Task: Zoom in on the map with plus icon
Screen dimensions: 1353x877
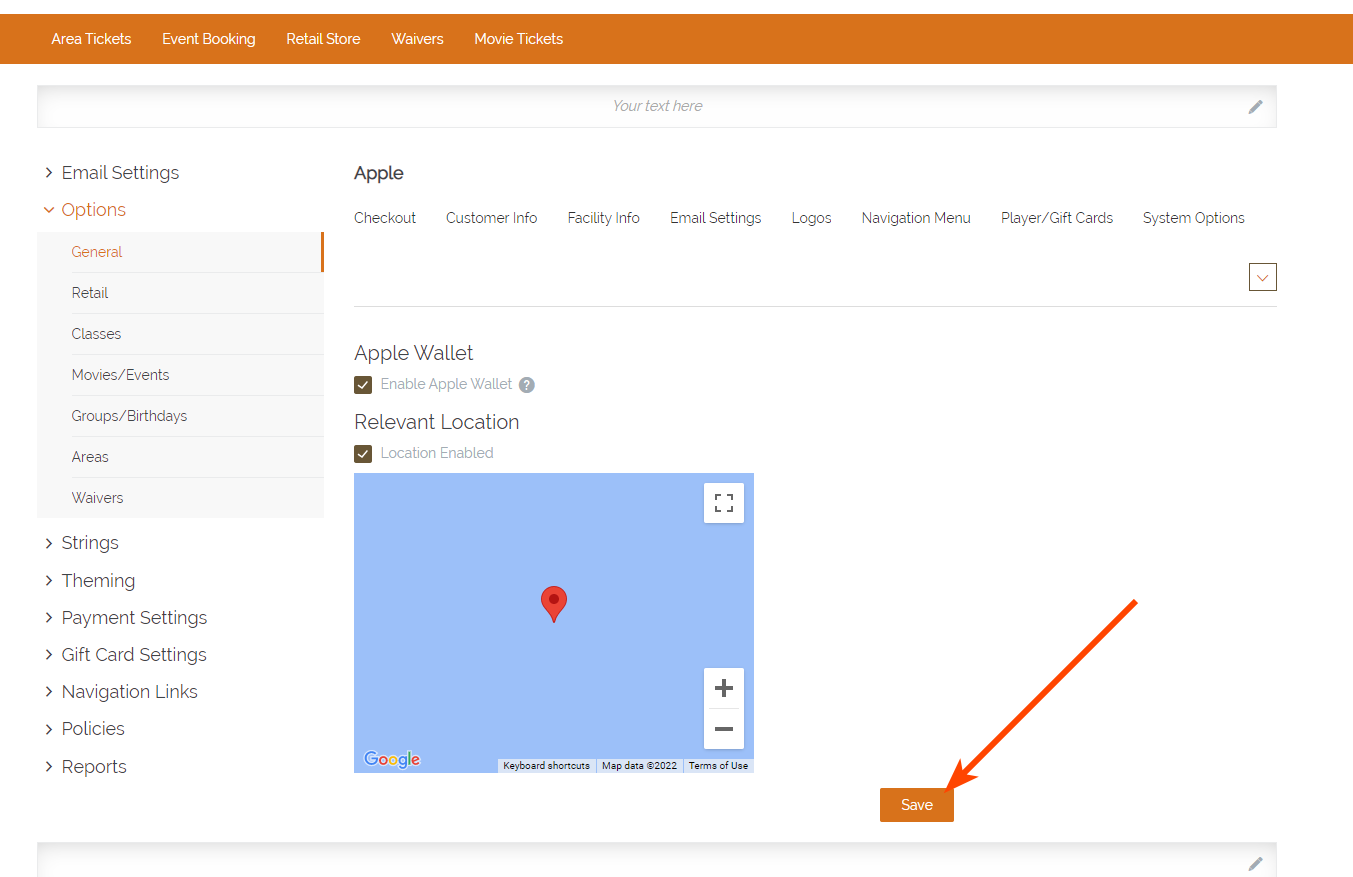Action: pos(724,688)
